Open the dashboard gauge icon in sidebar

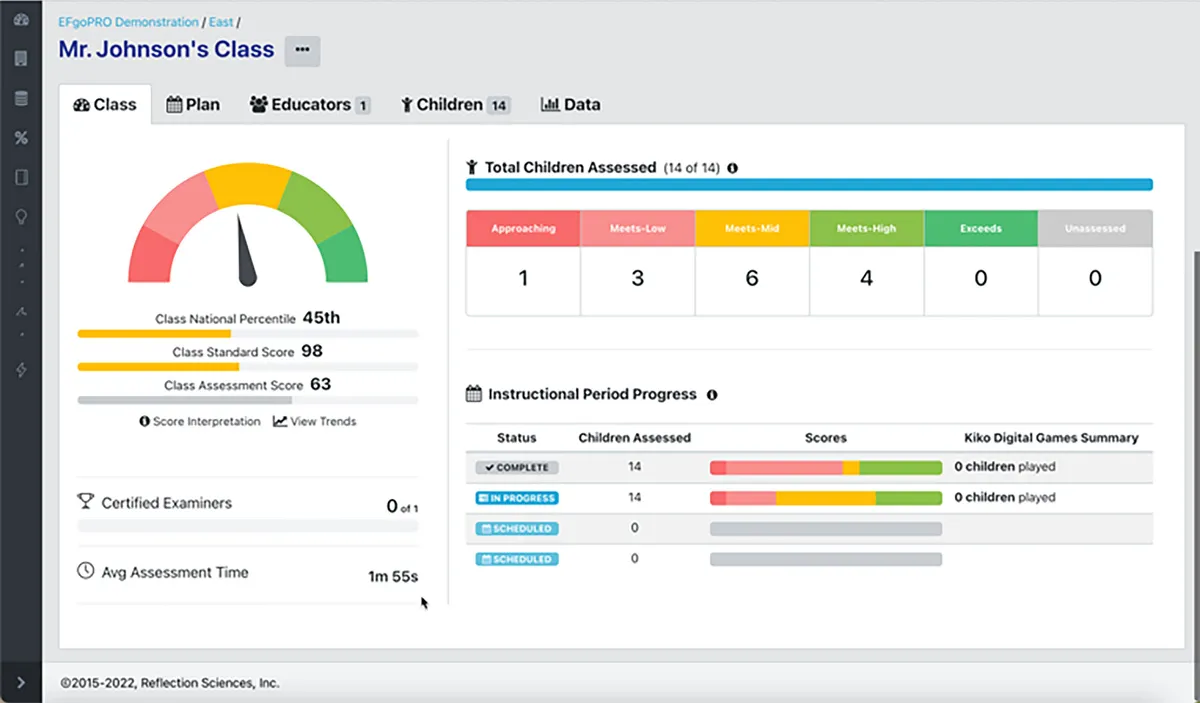click(x=21, y=20)
